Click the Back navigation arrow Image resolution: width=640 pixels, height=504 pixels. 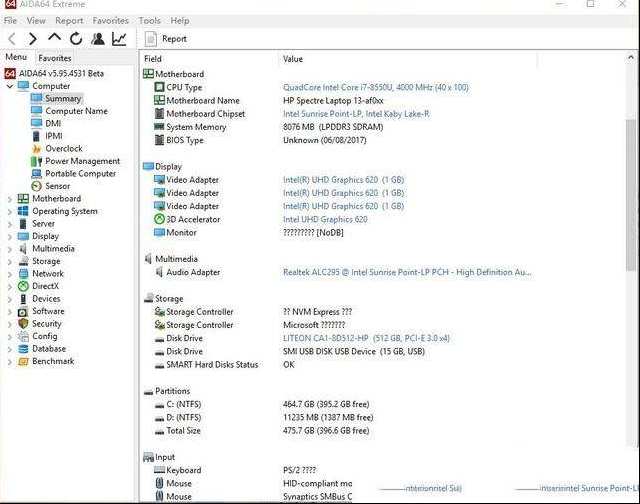click(12, 39)
